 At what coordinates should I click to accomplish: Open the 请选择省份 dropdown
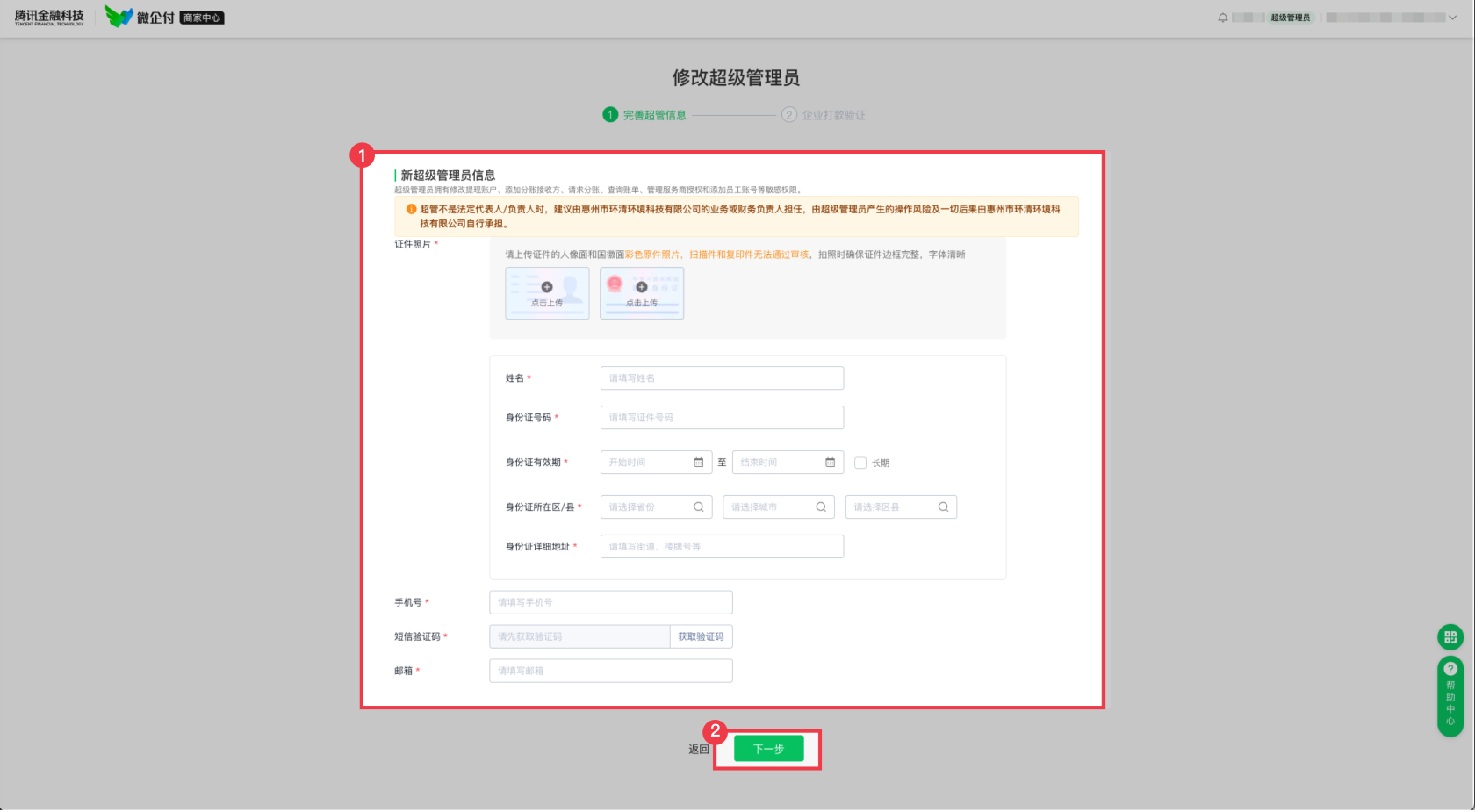point(656,507)
